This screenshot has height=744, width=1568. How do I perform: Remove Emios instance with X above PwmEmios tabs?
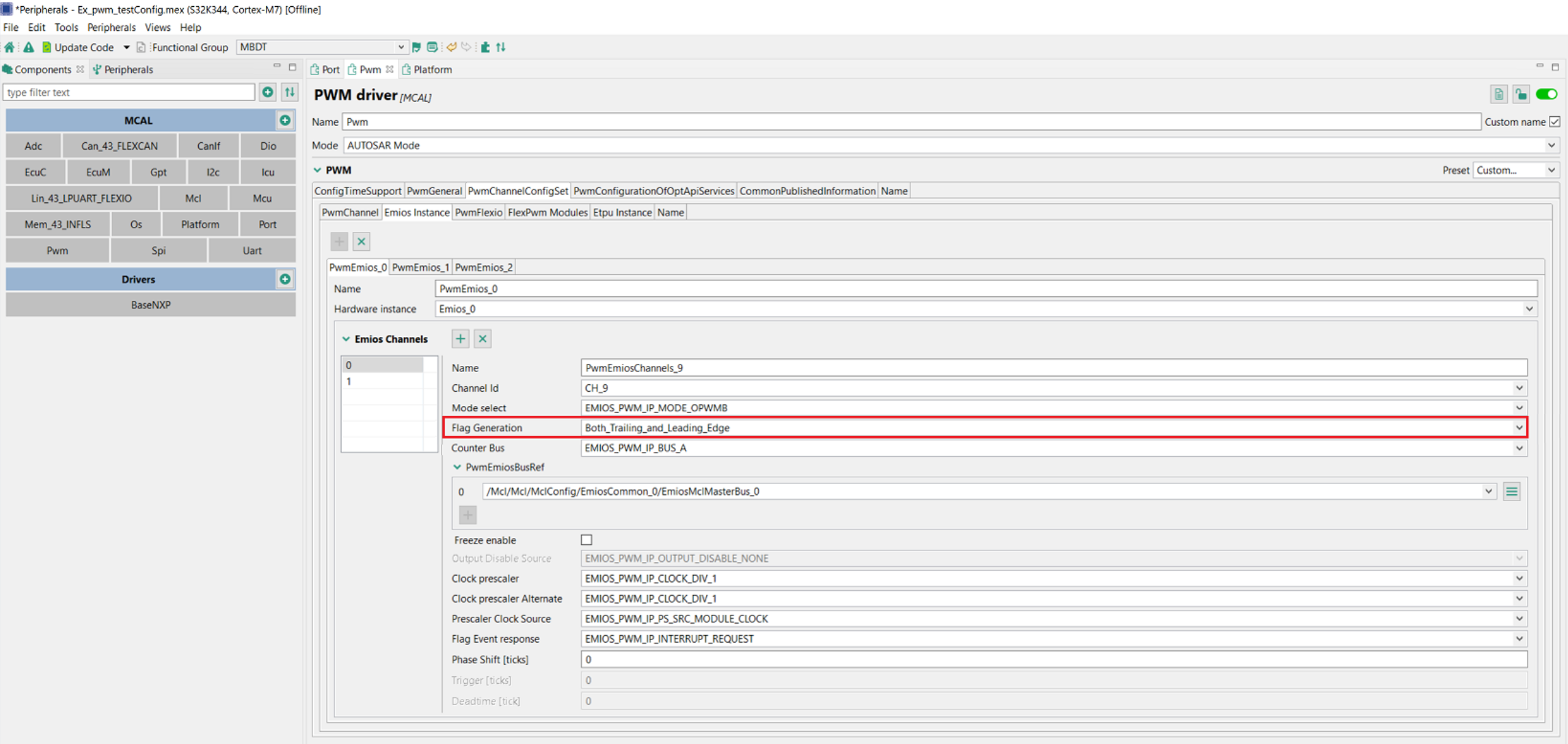[x=362, y=241]
